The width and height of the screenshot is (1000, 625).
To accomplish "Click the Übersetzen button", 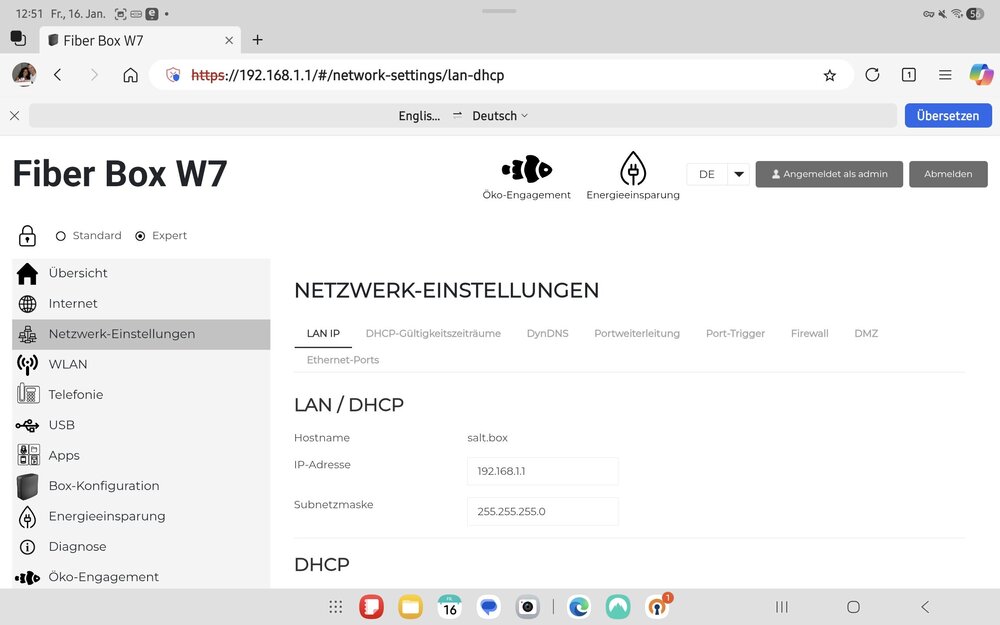I will (948, 115).
